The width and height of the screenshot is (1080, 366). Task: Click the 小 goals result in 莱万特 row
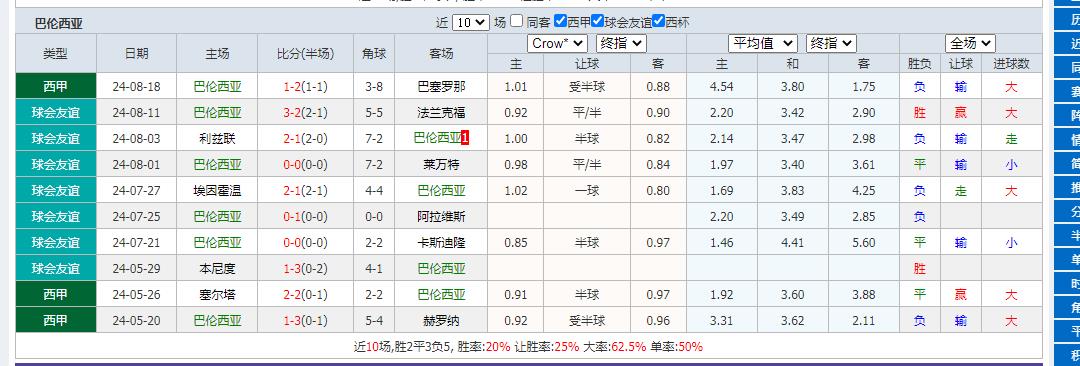(x=1011, y=165)
